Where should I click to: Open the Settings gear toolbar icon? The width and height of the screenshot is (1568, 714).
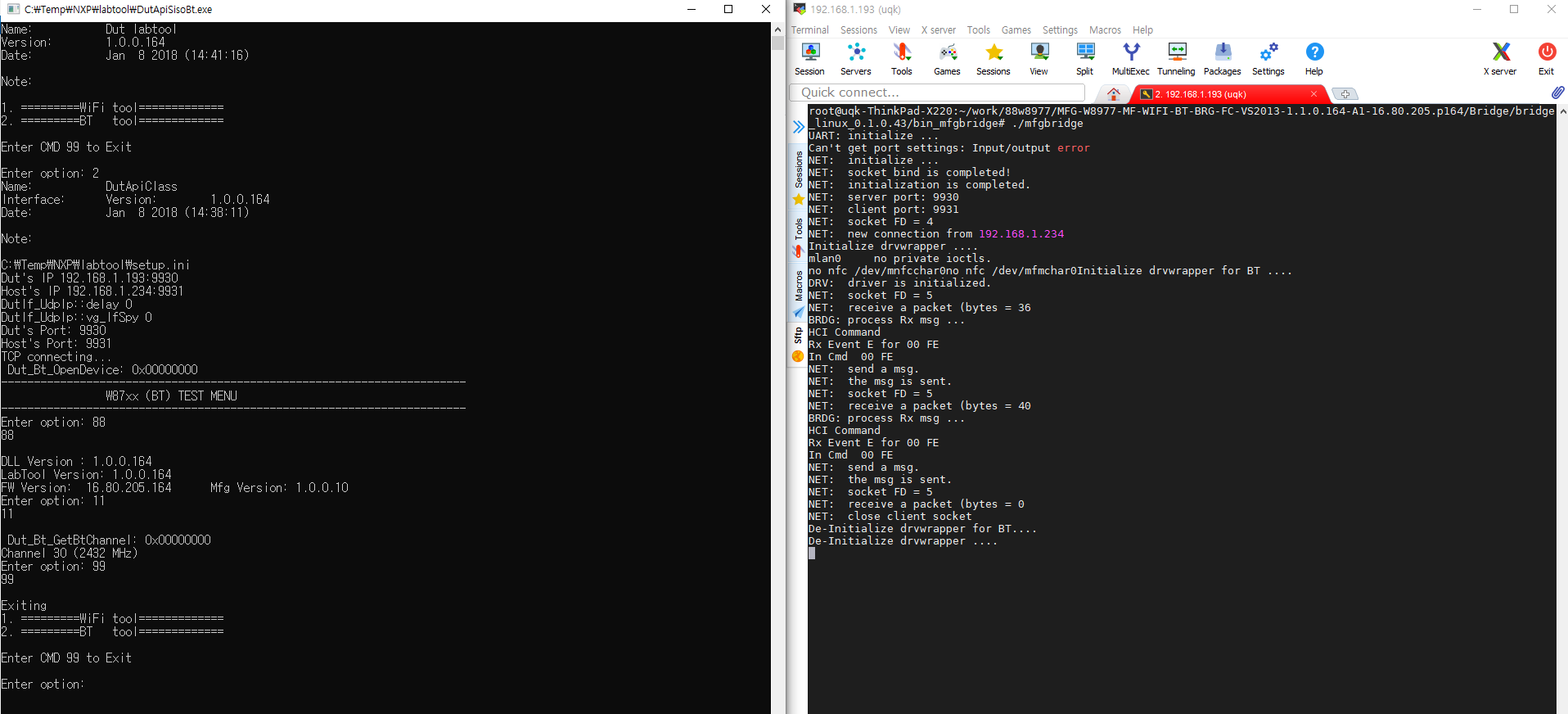tap(1268, 59)
